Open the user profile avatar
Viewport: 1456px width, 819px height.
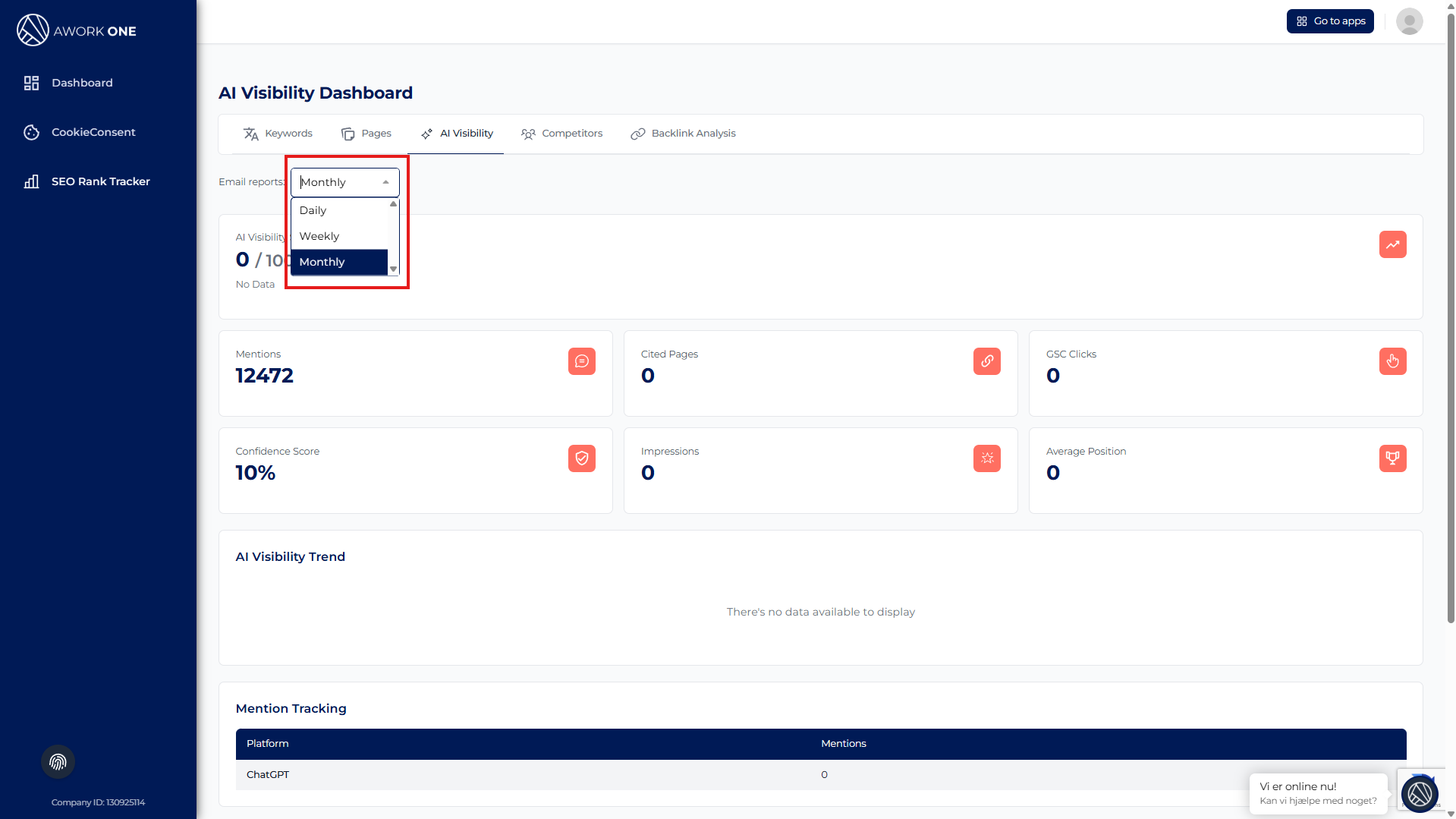[x=1409, y=21]
